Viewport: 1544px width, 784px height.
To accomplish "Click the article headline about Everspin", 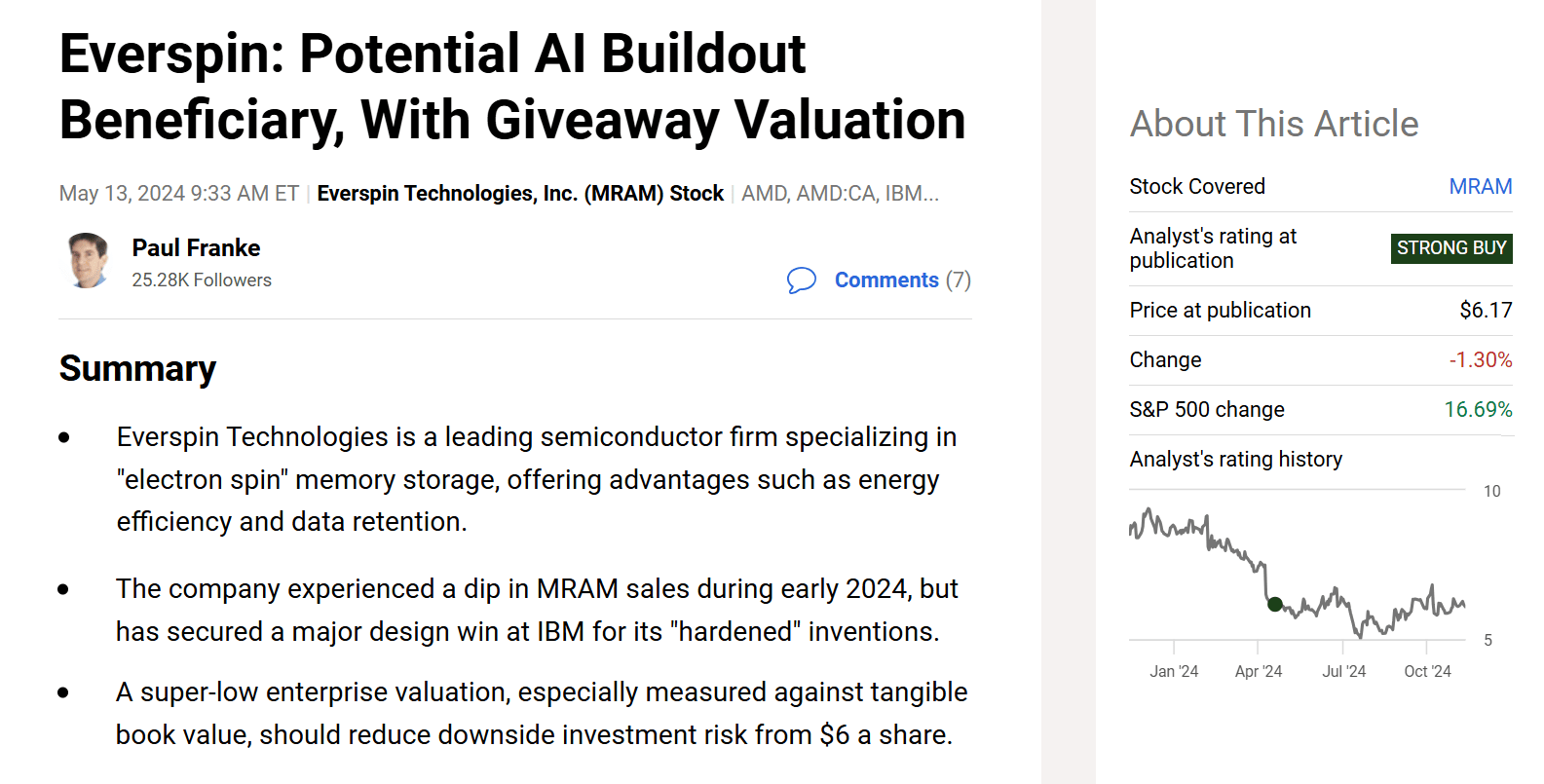I will click(x=511, y=88).
